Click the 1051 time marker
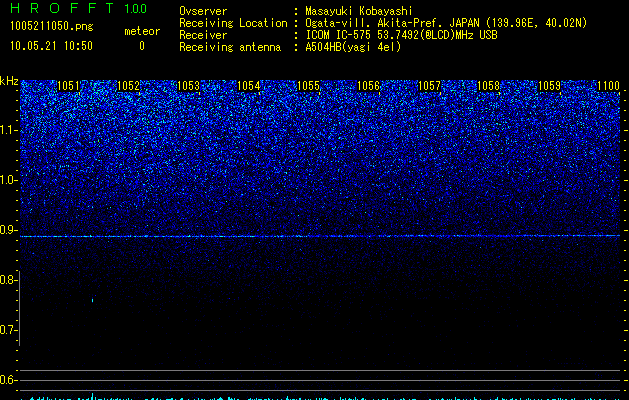 (x=69, y=86)
